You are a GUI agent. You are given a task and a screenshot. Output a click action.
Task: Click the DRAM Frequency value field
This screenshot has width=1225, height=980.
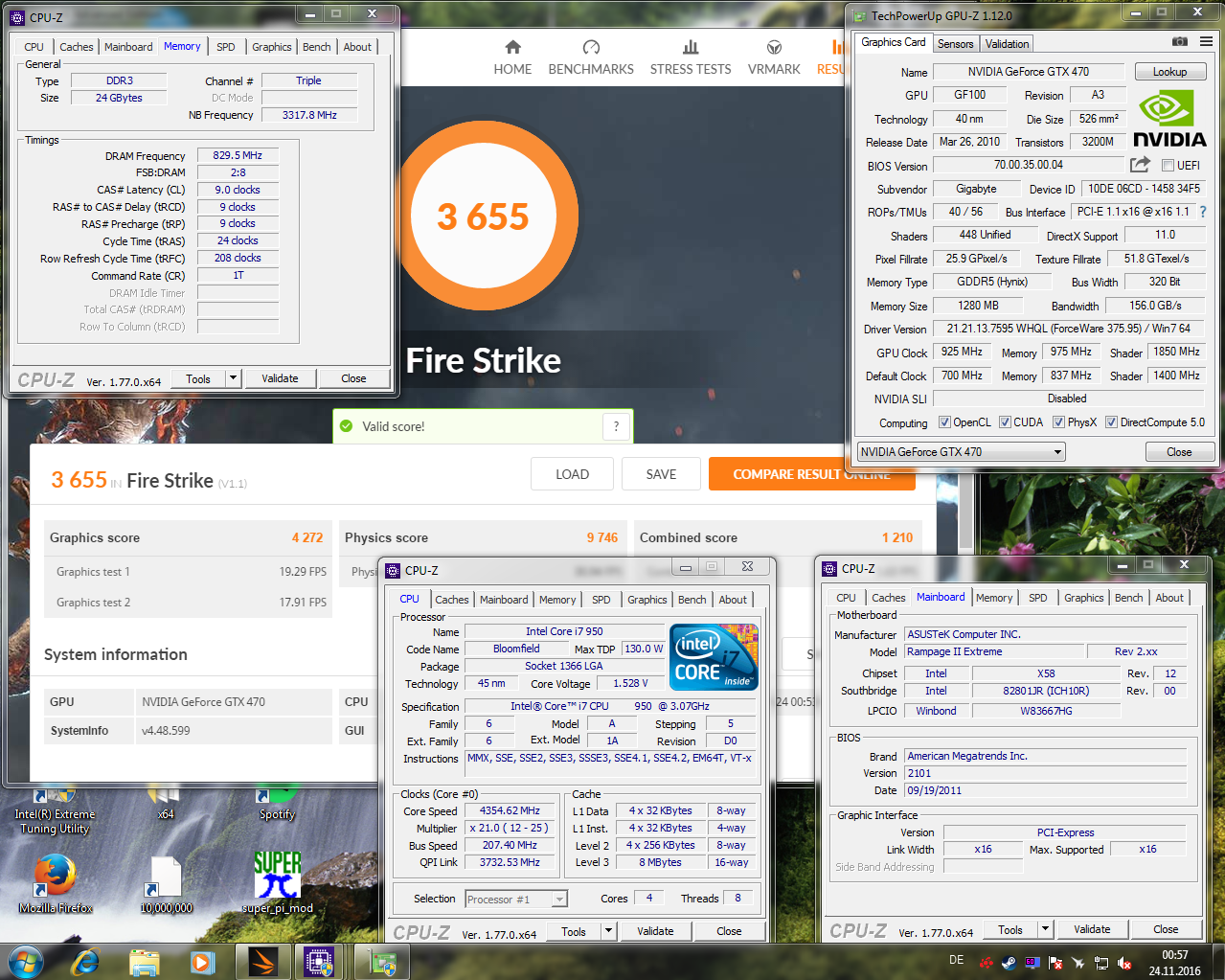pyautogui.click(x=238, y=155)
